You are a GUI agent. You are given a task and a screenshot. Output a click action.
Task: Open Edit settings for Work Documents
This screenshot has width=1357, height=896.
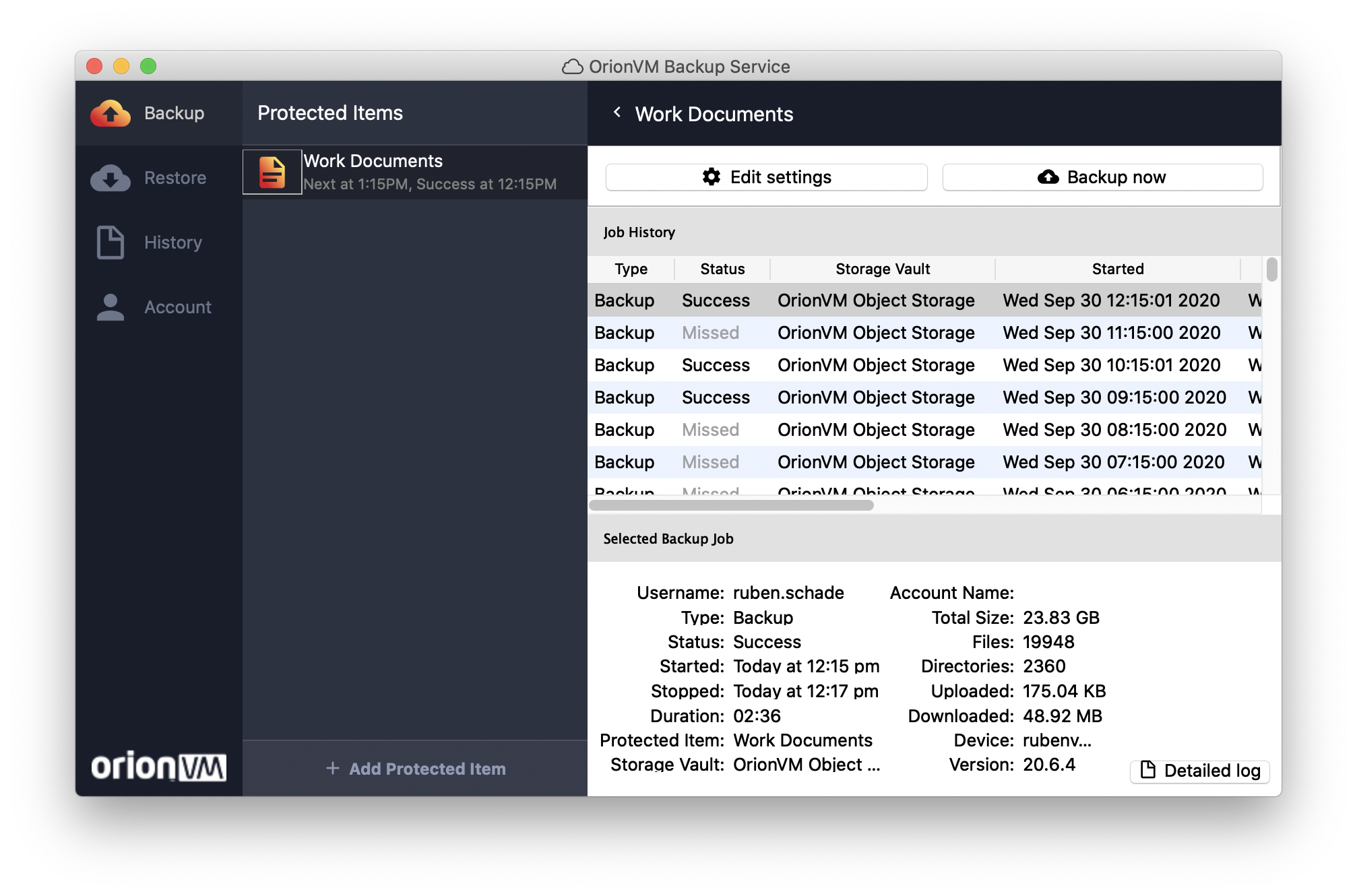tap(767, 177)
